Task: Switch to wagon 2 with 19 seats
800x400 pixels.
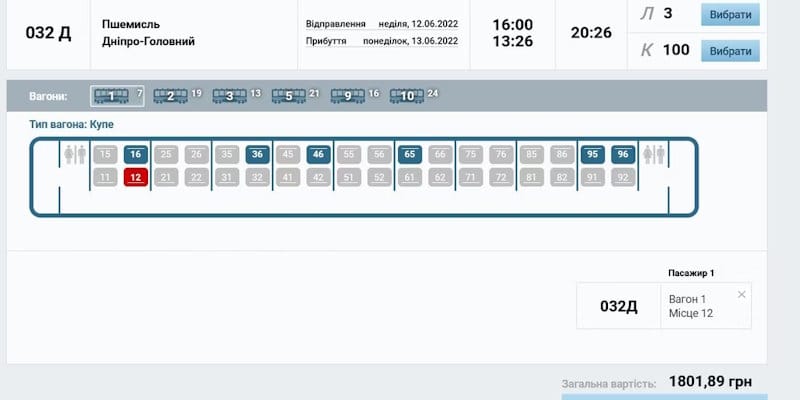Action: [170, 96]
